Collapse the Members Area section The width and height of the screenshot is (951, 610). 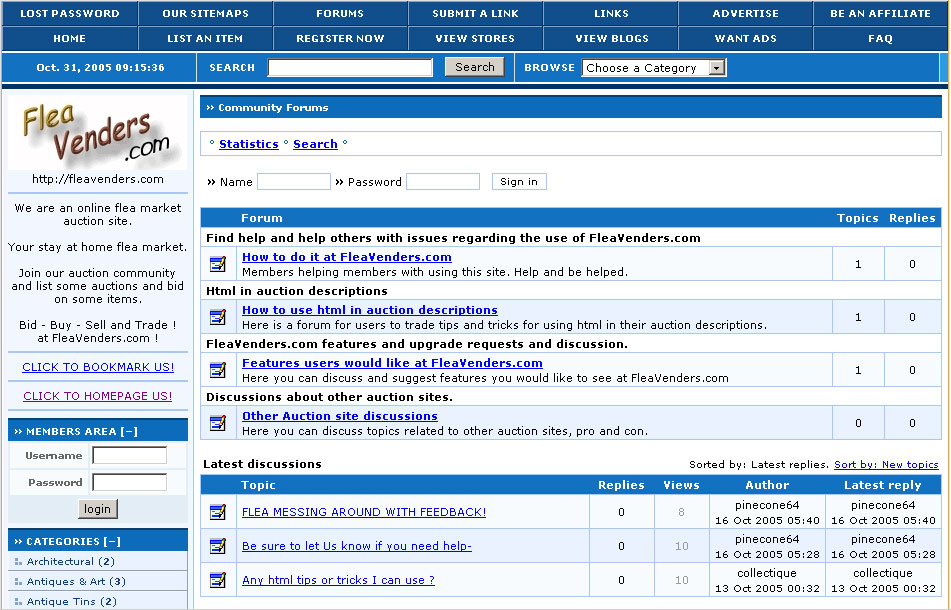129,431
